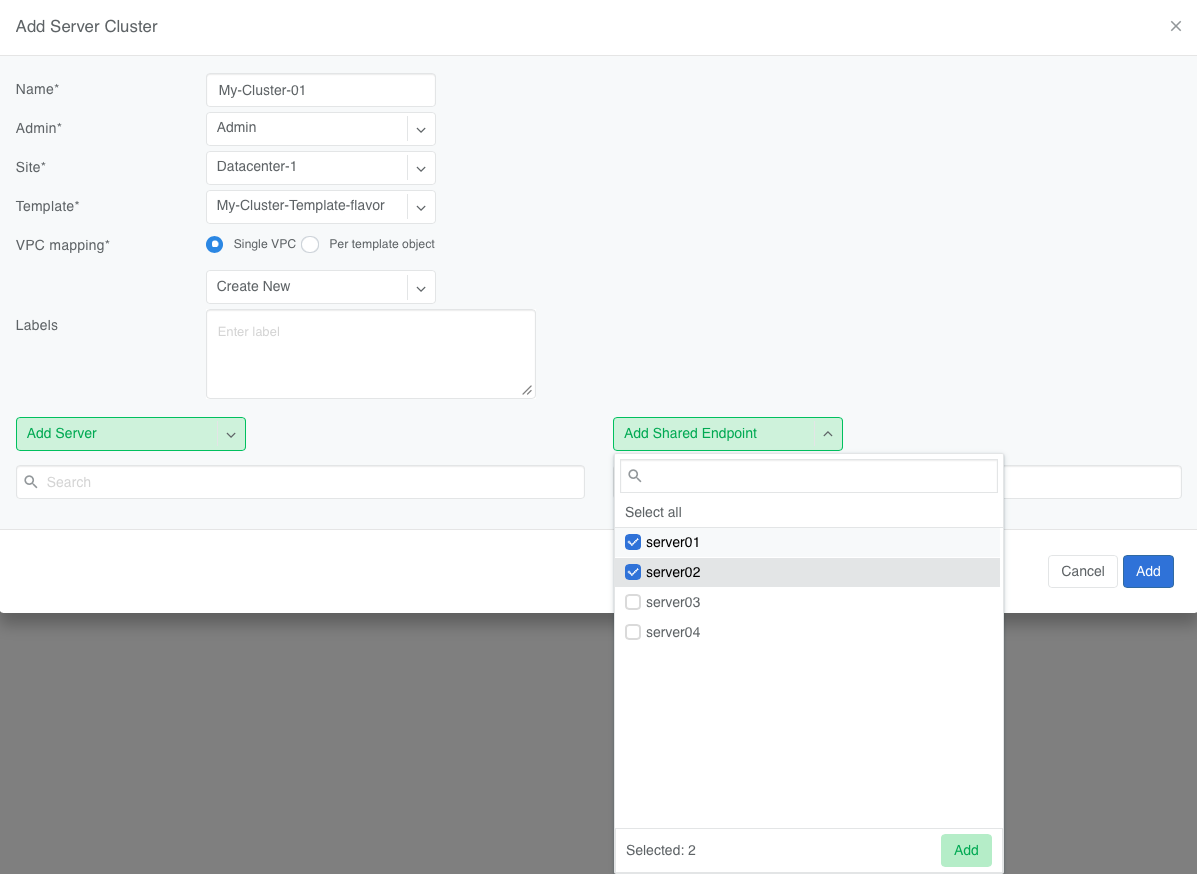Uncheck server01 checkbox
This screenshot has width=1197, height=874.
633,542
